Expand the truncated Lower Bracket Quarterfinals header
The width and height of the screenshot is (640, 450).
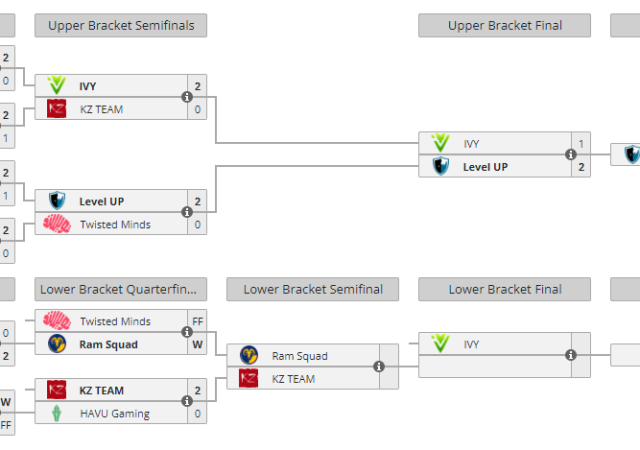(x=121, y=290)
